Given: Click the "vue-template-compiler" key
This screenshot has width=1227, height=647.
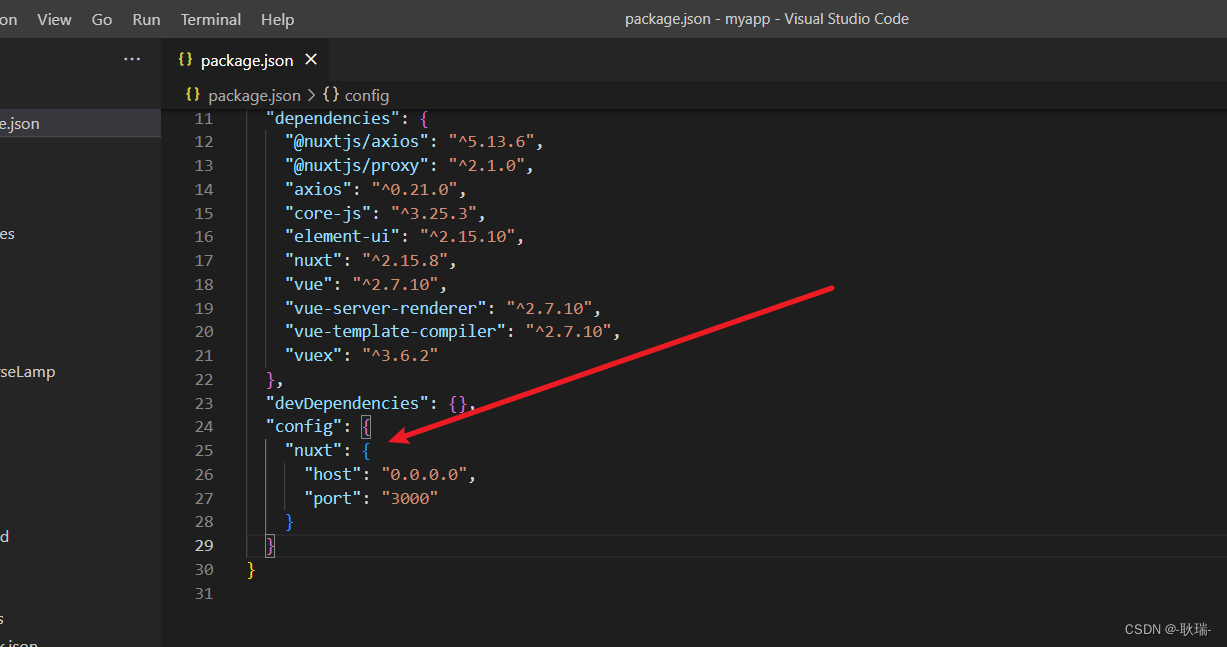Looking at the screenshot, I should 396,332.
